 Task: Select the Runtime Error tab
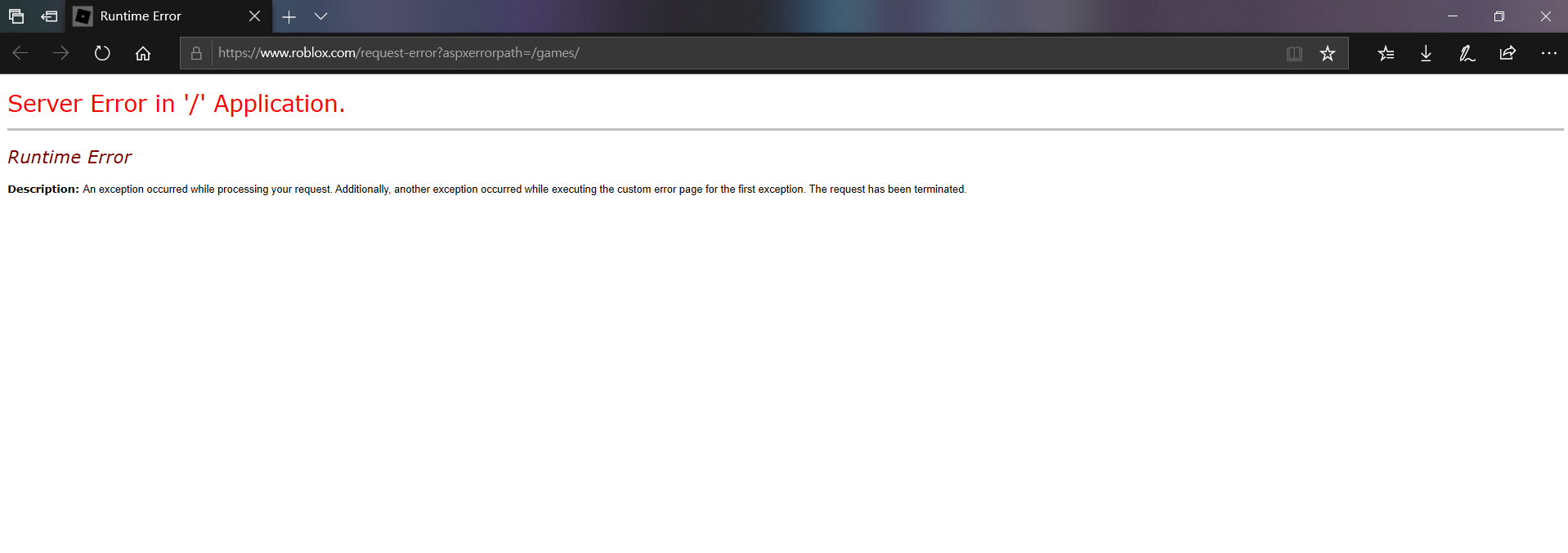point(169,16)
